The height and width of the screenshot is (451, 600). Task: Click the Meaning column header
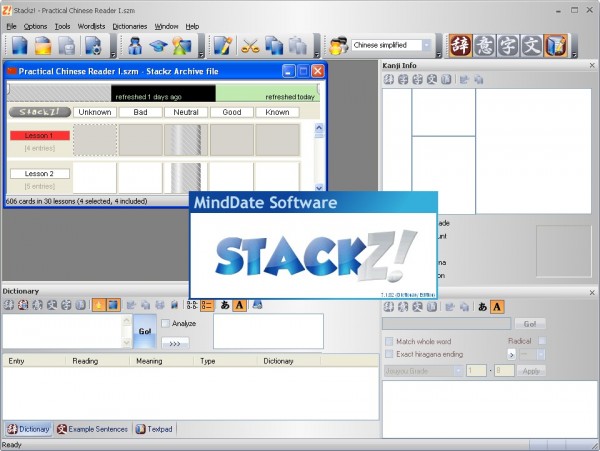[x=161, y=361]
